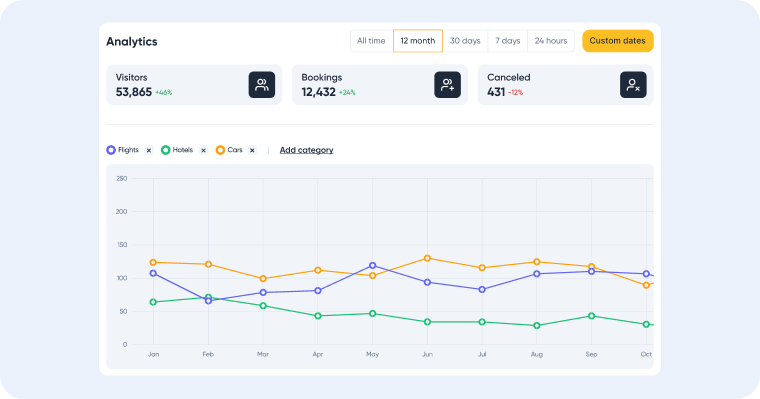Click the Visitors count 53,865
Image resolution: width=760 pixels, height=399 pixels.
coord(134,92)
